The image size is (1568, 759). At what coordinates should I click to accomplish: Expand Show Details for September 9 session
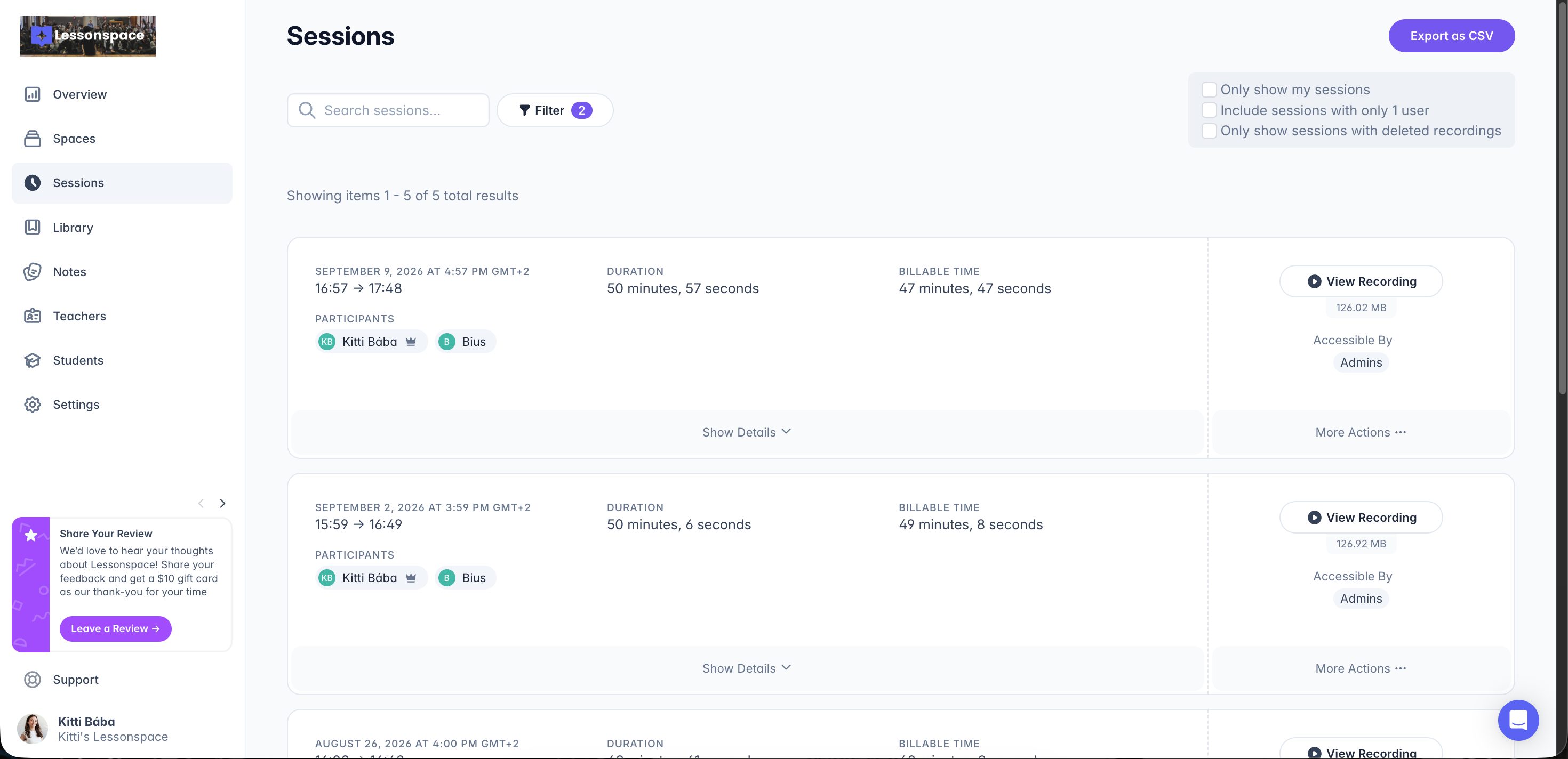(x=747, y=432)
